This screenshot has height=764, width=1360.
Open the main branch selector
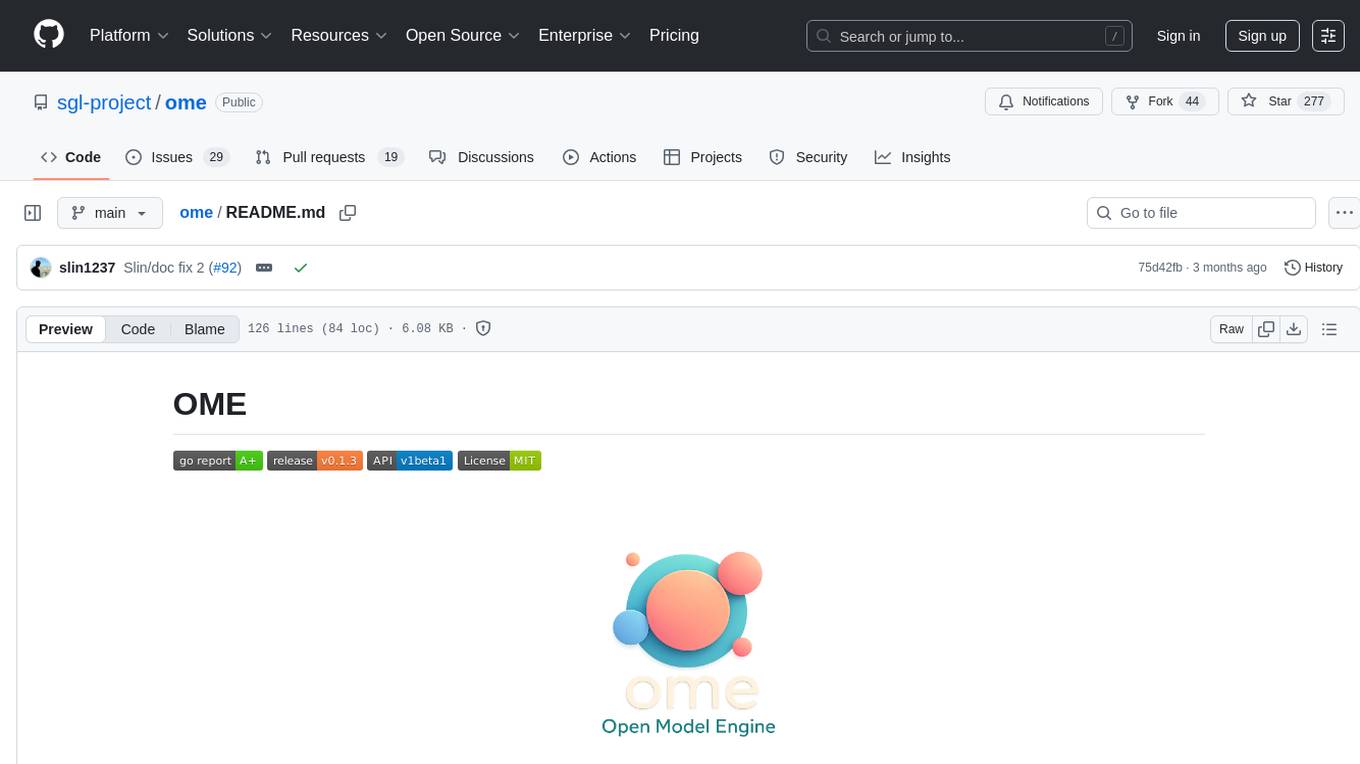pos(109,213)
